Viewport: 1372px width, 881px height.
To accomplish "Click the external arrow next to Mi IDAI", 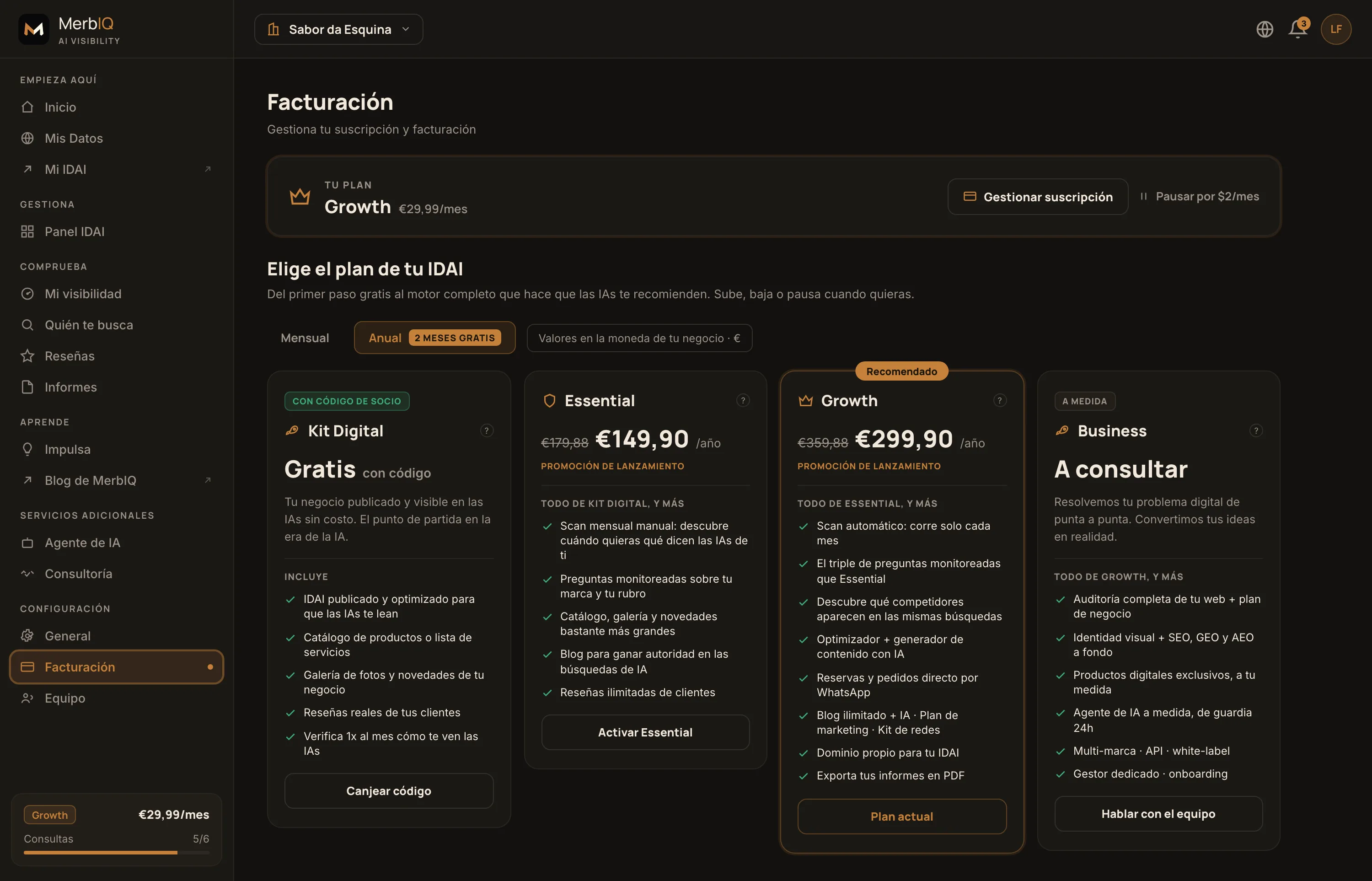I will click(x=208, y=169).
